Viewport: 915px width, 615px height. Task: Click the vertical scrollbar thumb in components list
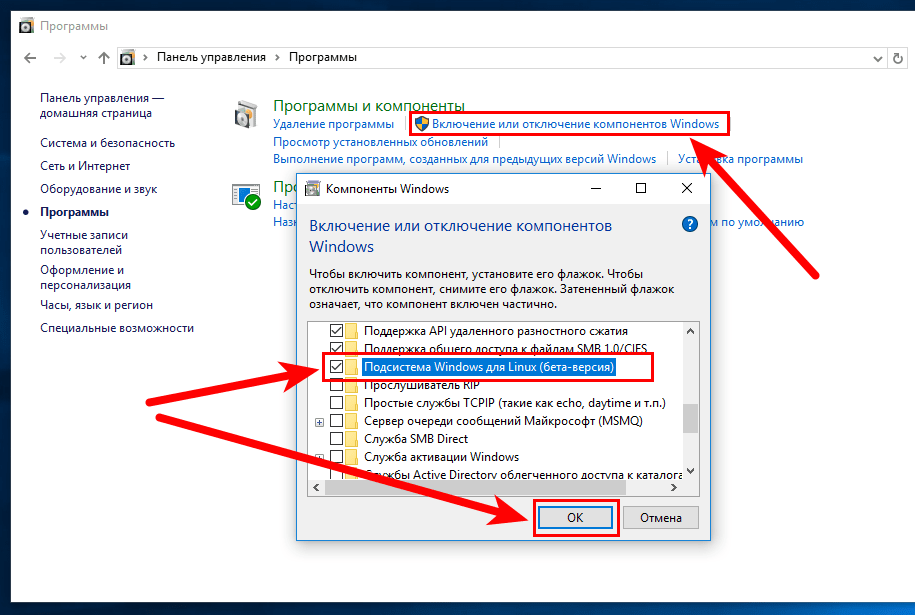(x=690, y=418)
